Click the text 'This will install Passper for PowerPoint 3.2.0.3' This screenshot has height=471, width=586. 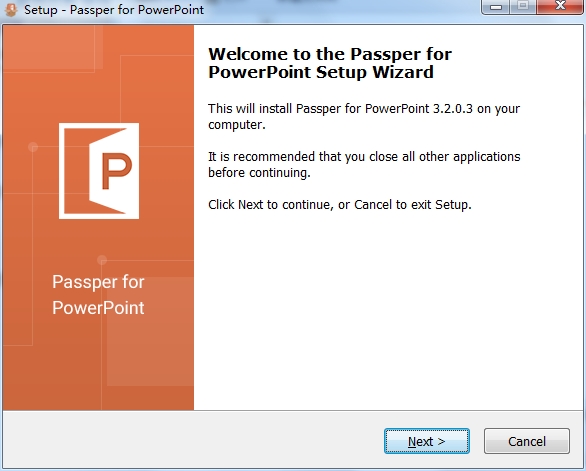click(x=340, y=108)
